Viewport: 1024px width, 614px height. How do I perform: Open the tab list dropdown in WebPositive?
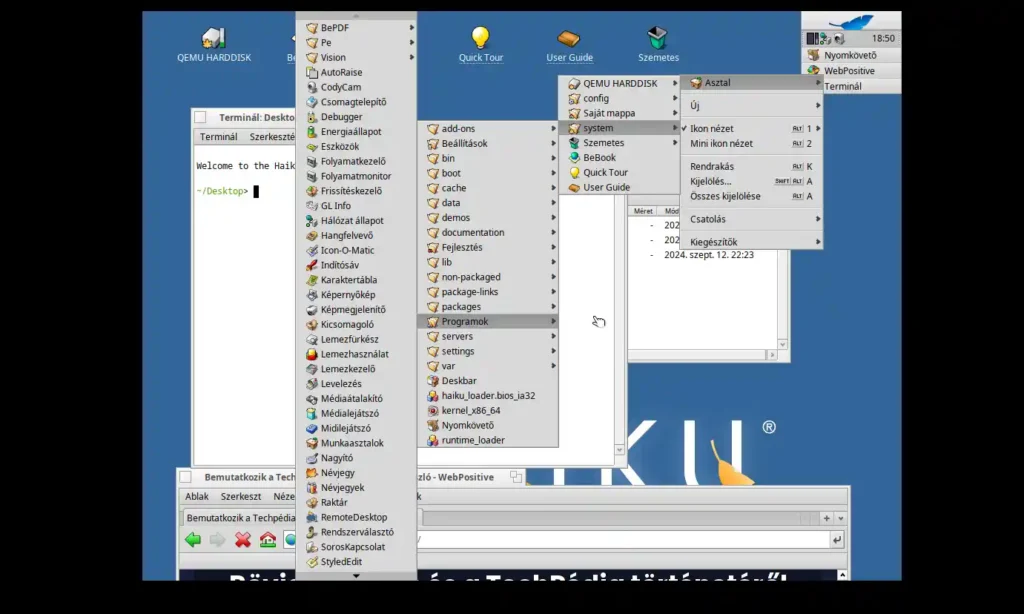pyautogui.click(x=840, y=518)
